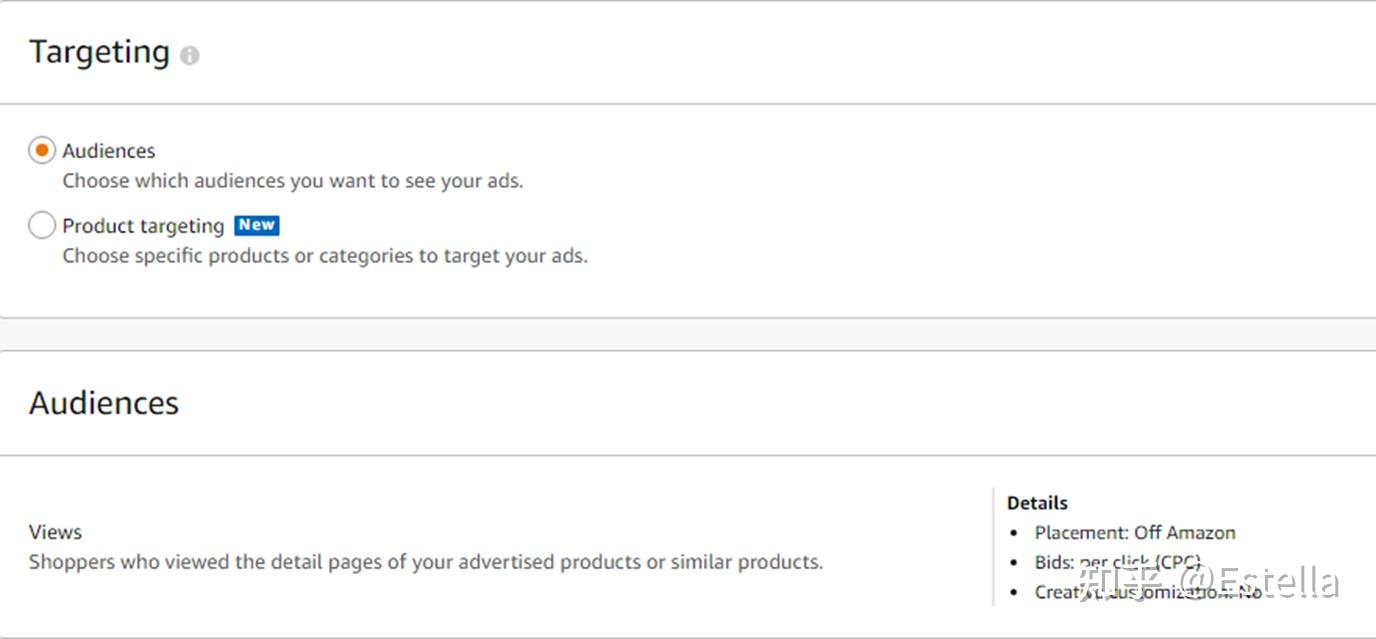Screen dimensions: 1376x639
Task: Click the large Audiences section heading
Action: (104, 403)
